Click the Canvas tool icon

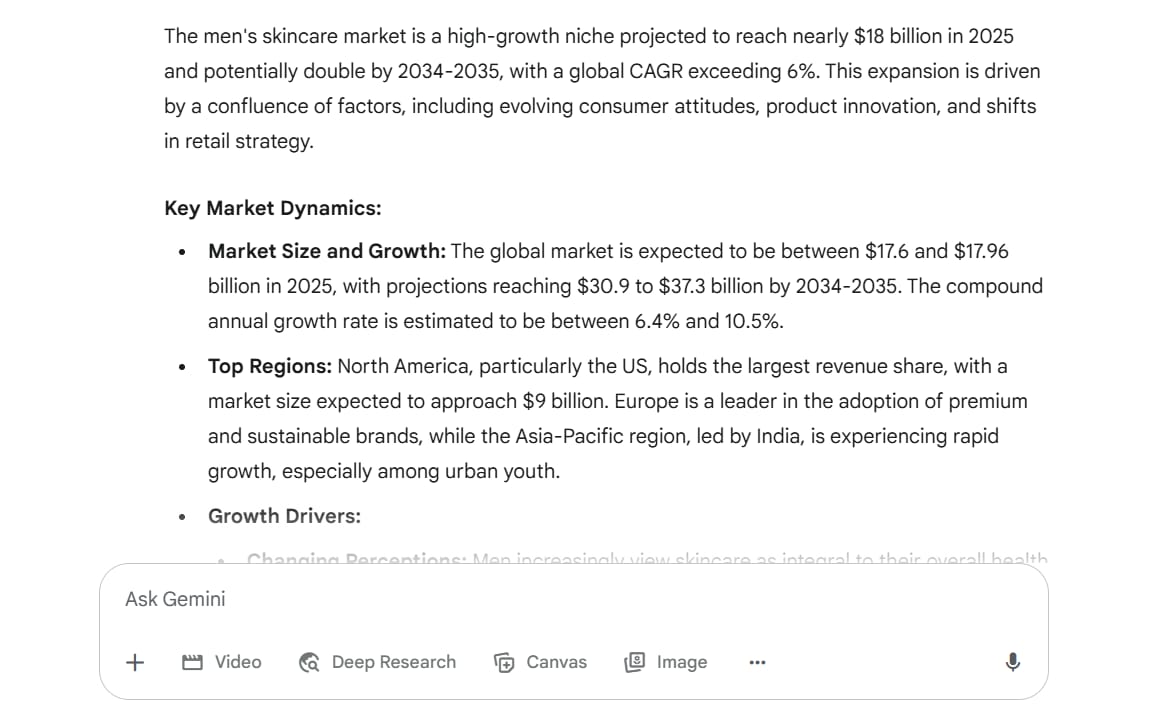(504, 662)
